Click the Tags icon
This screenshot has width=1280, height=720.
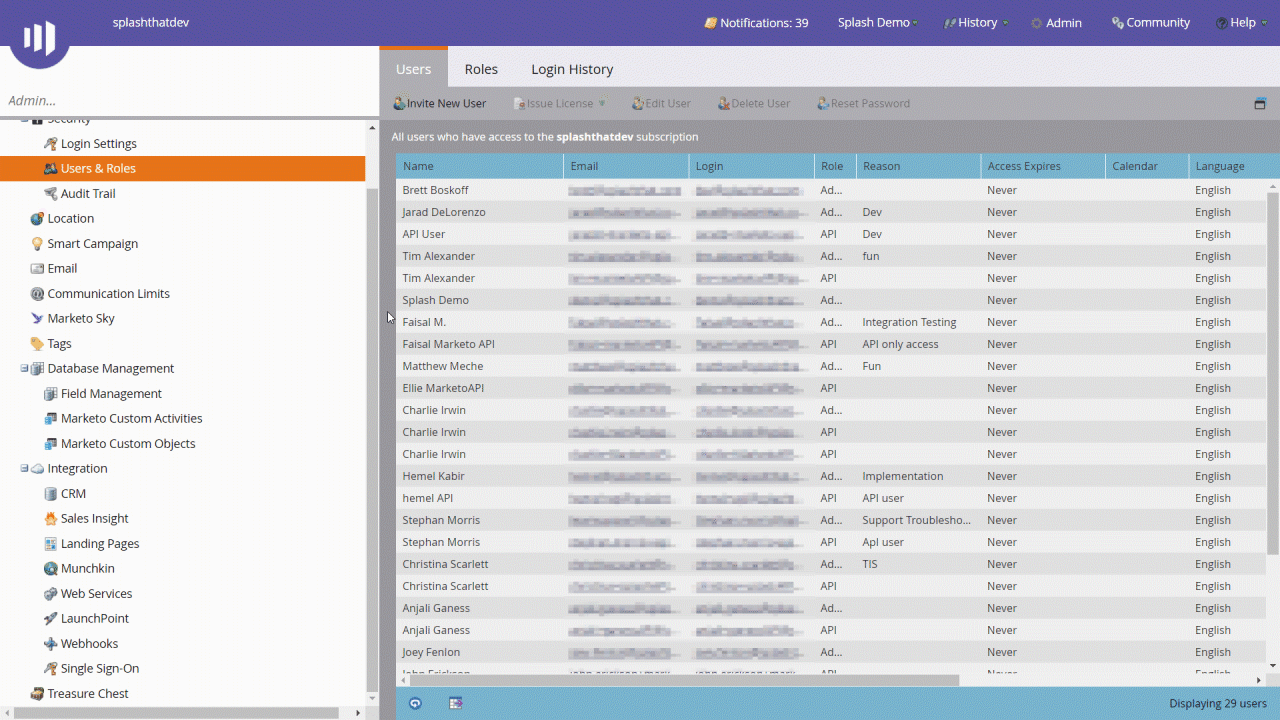point(37,344)
